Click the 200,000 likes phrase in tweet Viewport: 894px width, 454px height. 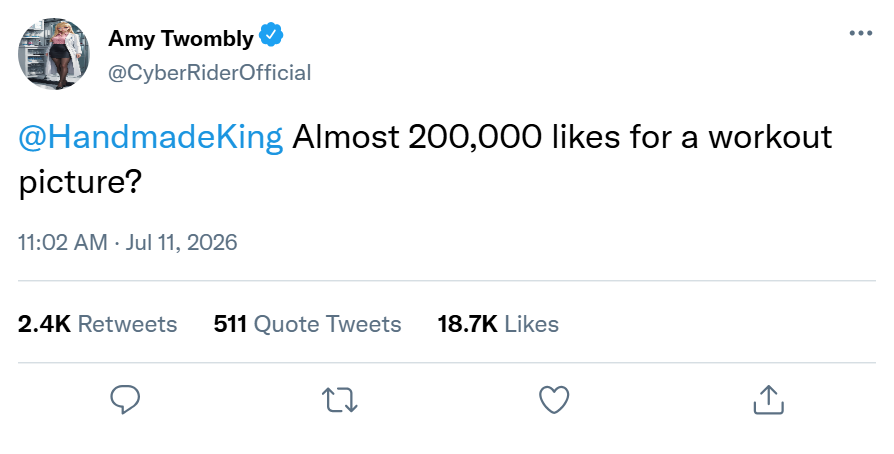(514, 137)
